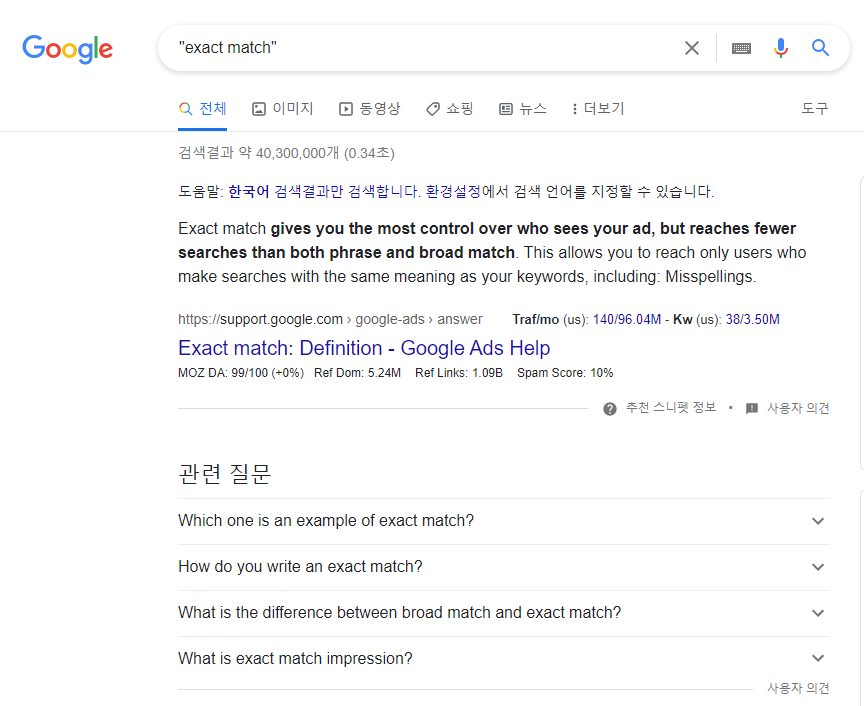
Task: Switch to the 이미지 tab
Action: click(x=282, y=109)
